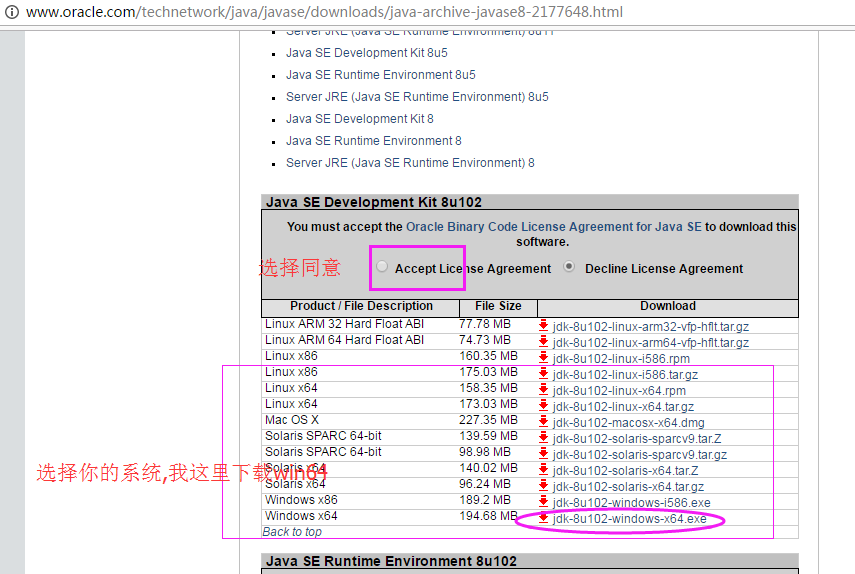Download jdk-8u102-solaris-sparcv9.tar.gz file link
The width and height of the screenshot is (855, 574).
pyautogui.click(x=640, y=455)
